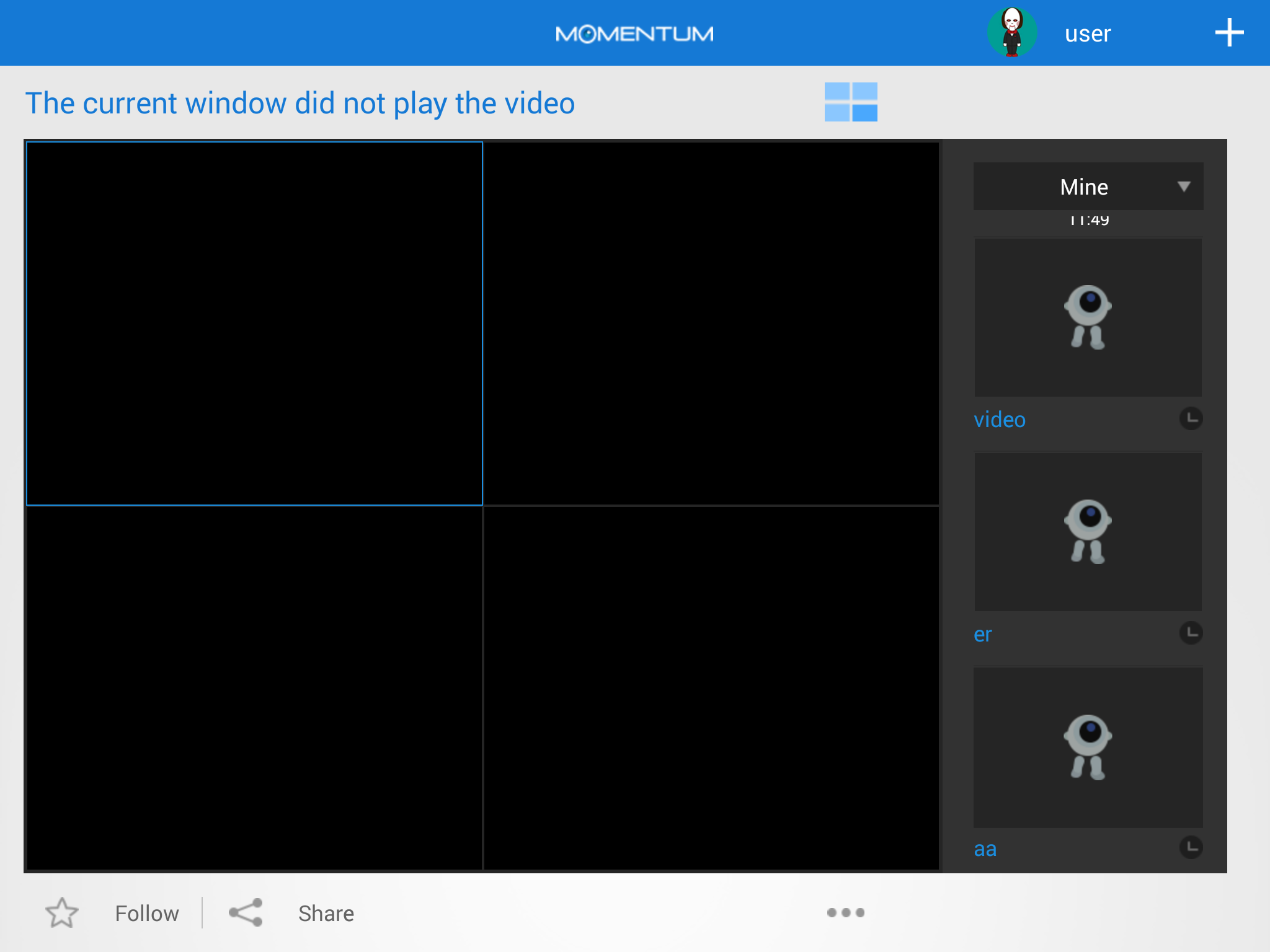Click the Share text button
The image size is (1270, 952).
(x=326, y=913)
